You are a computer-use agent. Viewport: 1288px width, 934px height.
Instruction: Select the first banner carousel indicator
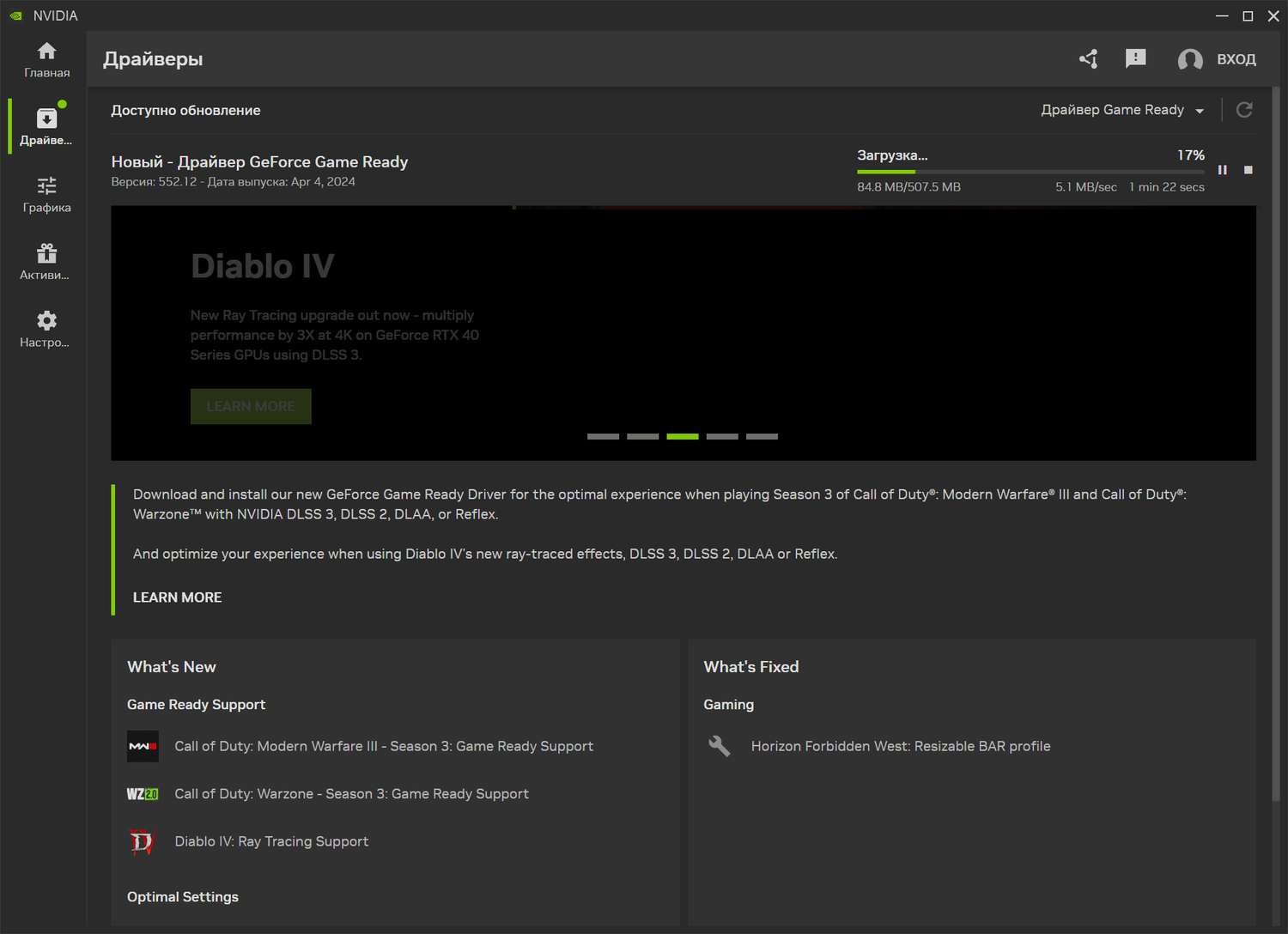click(603, 437)
